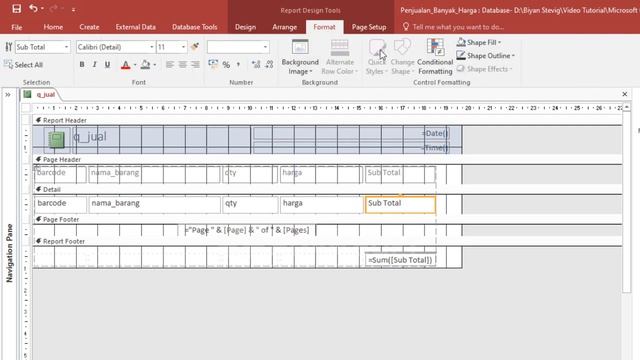640x360 pixels.
Task: Apply currency number format
Action: coord(213,64)
